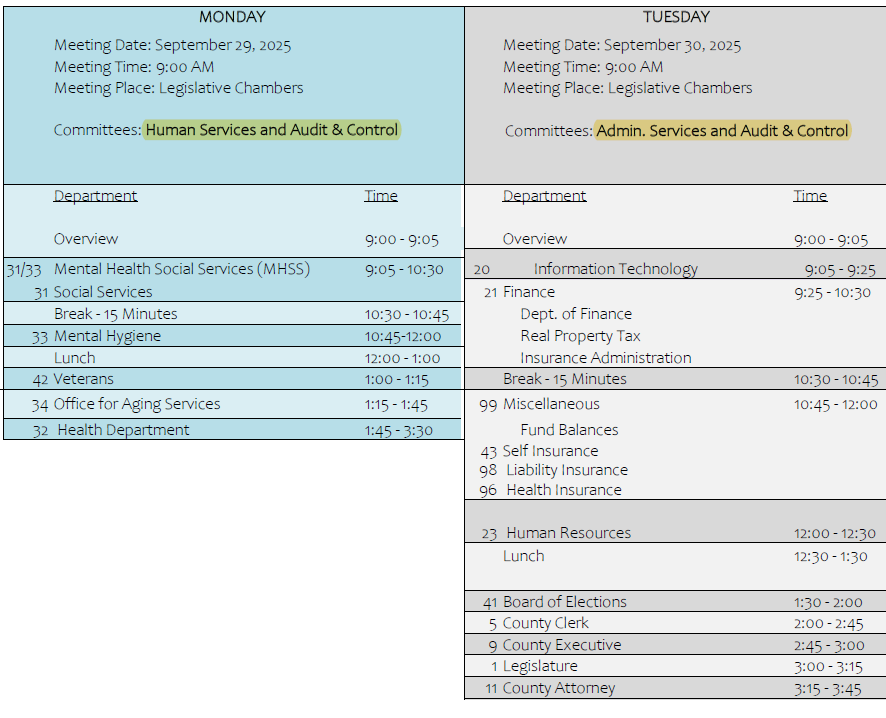Click the Information Technology row on Tuesday
The image size is (886, 718).
(x=615, y=269)
